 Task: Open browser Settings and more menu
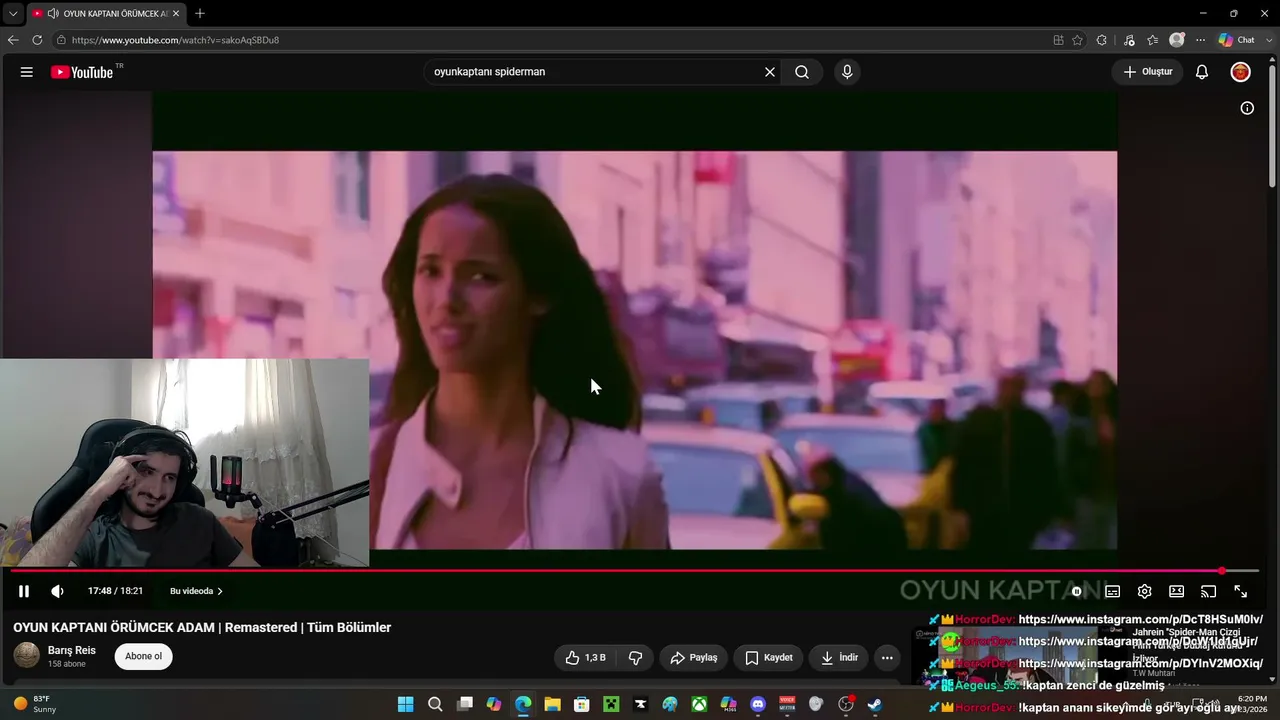(1201, 40)
